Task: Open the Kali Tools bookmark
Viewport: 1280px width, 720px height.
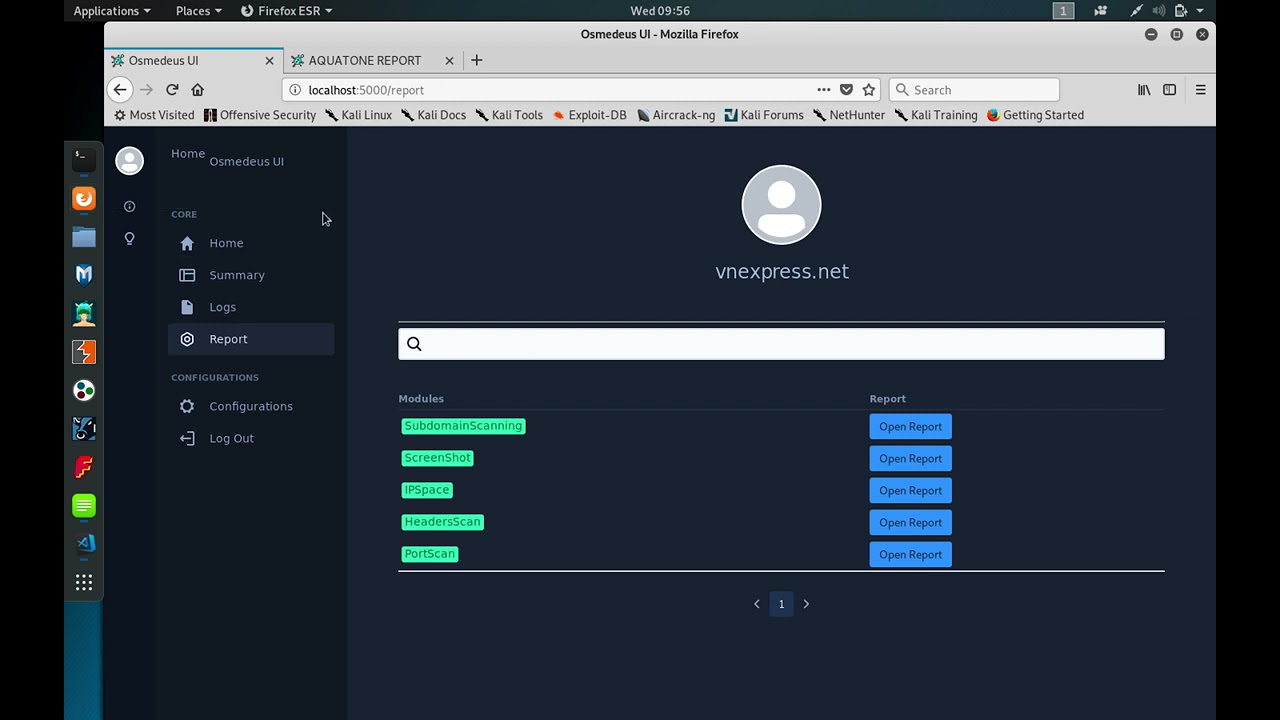Action: 509,115
